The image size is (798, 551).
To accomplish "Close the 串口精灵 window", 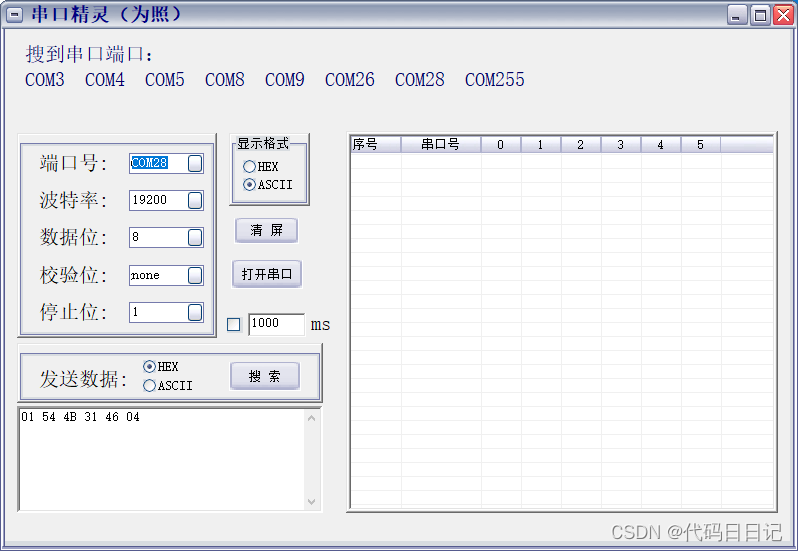I will tap(783, 15).
